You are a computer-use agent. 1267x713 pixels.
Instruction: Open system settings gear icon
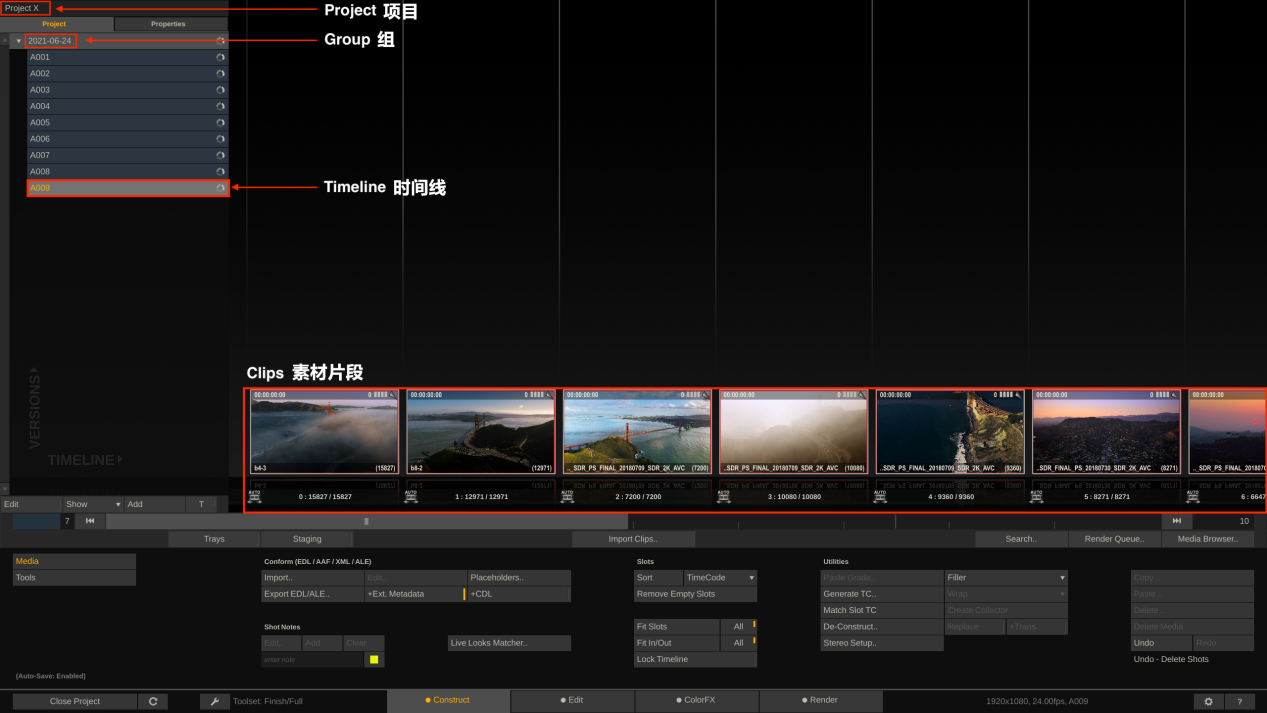click(1209, 701)
